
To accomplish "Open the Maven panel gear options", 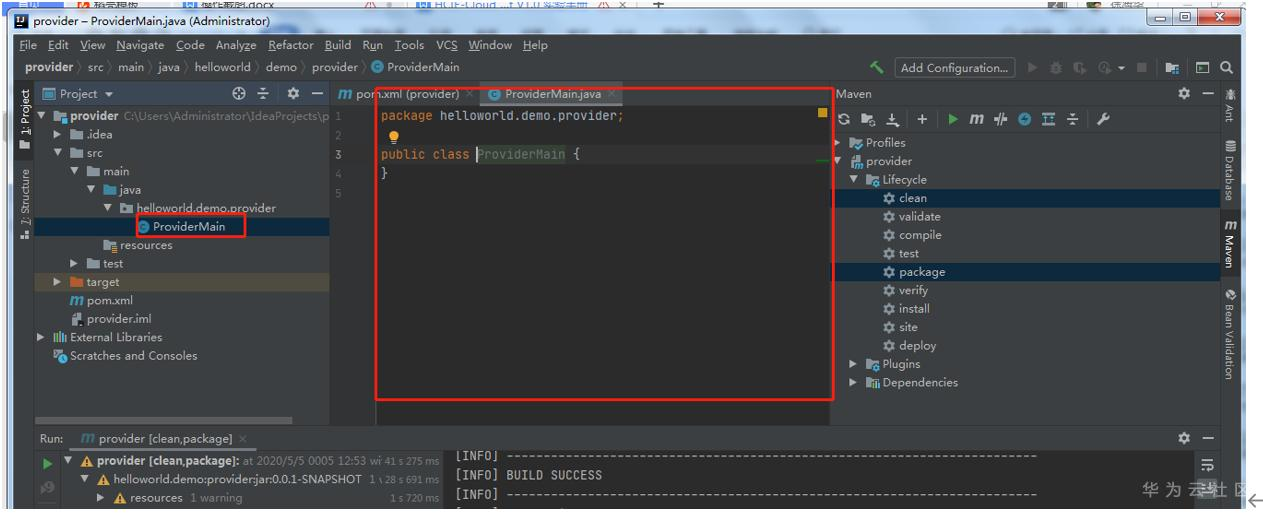I will click(x=1184, y=93).
